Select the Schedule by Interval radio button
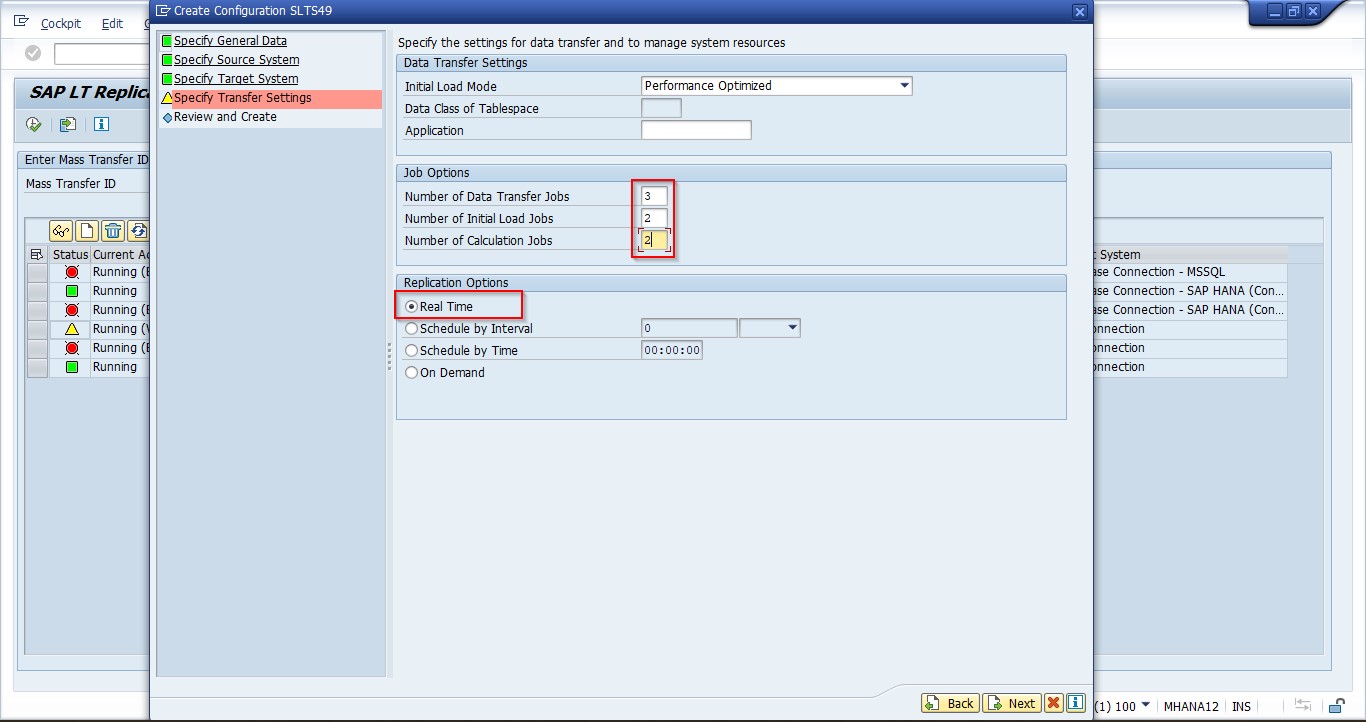This screenshot has width=1366, height=722. coord(412,329)
